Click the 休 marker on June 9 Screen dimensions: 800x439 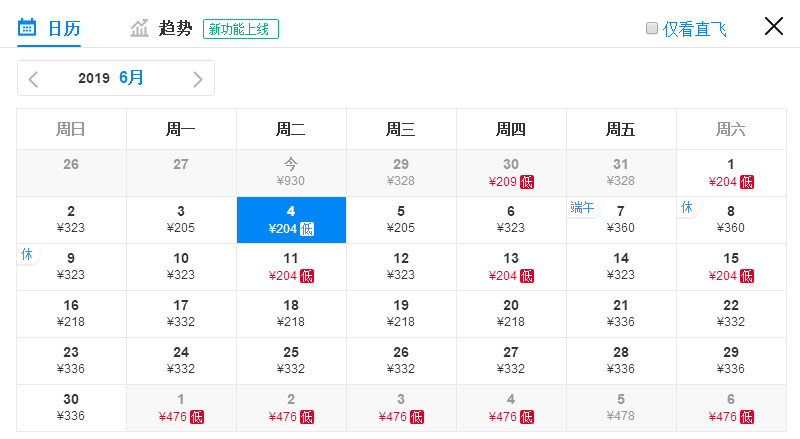coord(27,254)
